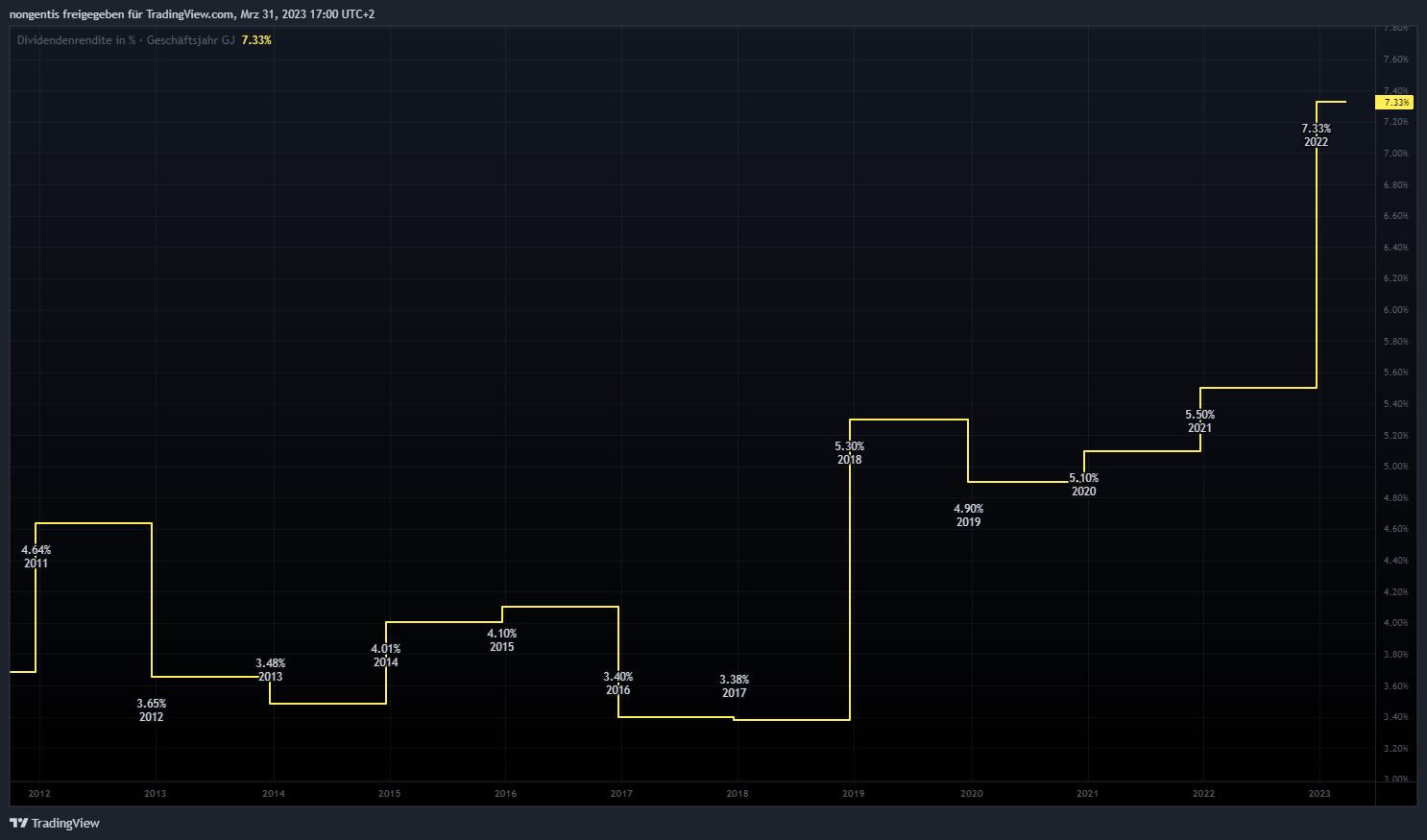Select the 5.50% 2021 data label
The width and height of the screenshot is (1427, 840).
click(1199, 421)
